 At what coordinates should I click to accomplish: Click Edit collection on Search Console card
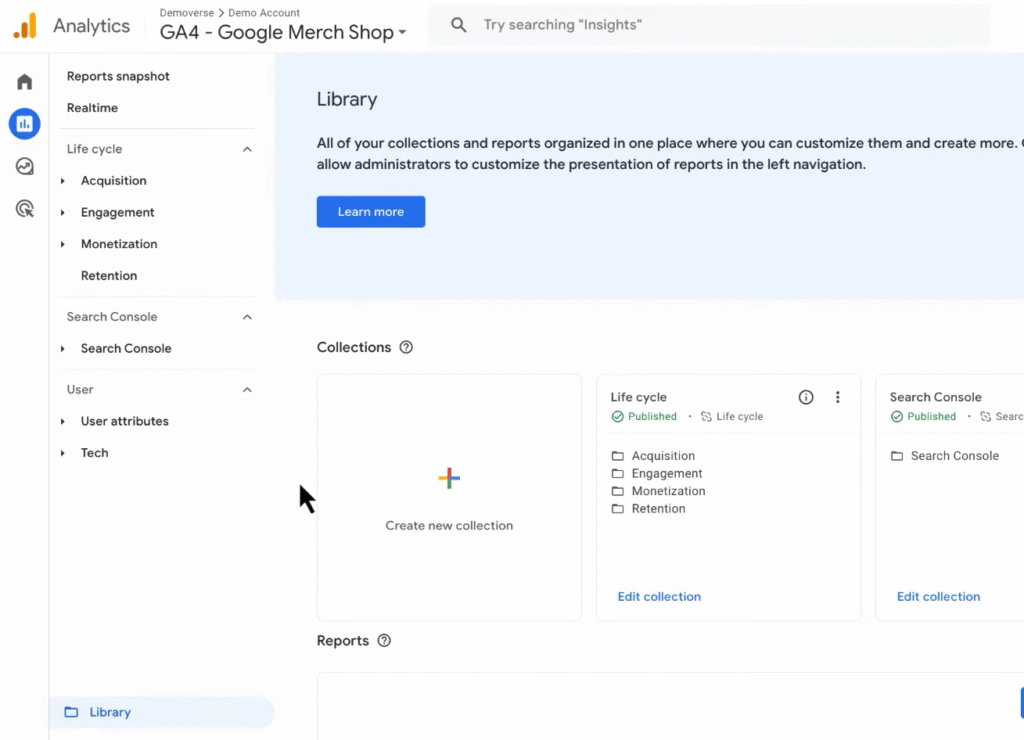[938, 596]
